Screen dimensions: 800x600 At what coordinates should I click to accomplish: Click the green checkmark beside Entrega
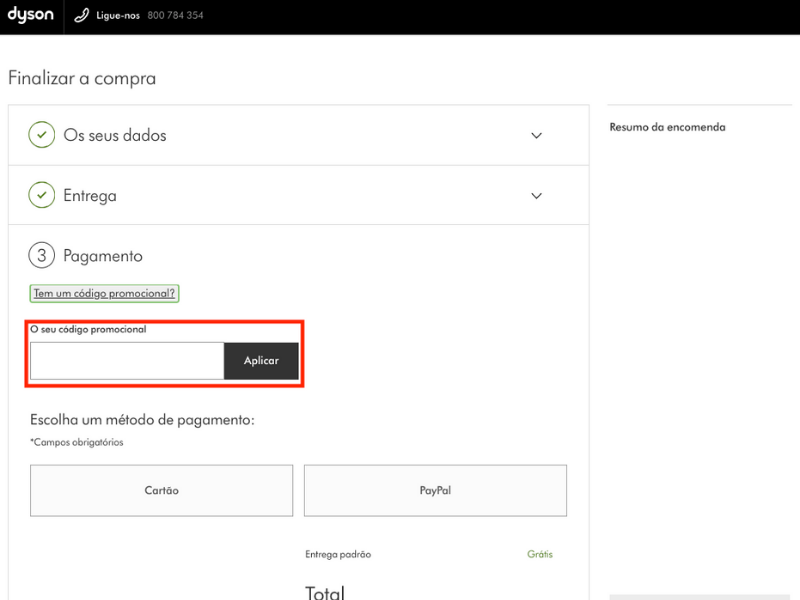pyautogui.click(x=42, y=195)
